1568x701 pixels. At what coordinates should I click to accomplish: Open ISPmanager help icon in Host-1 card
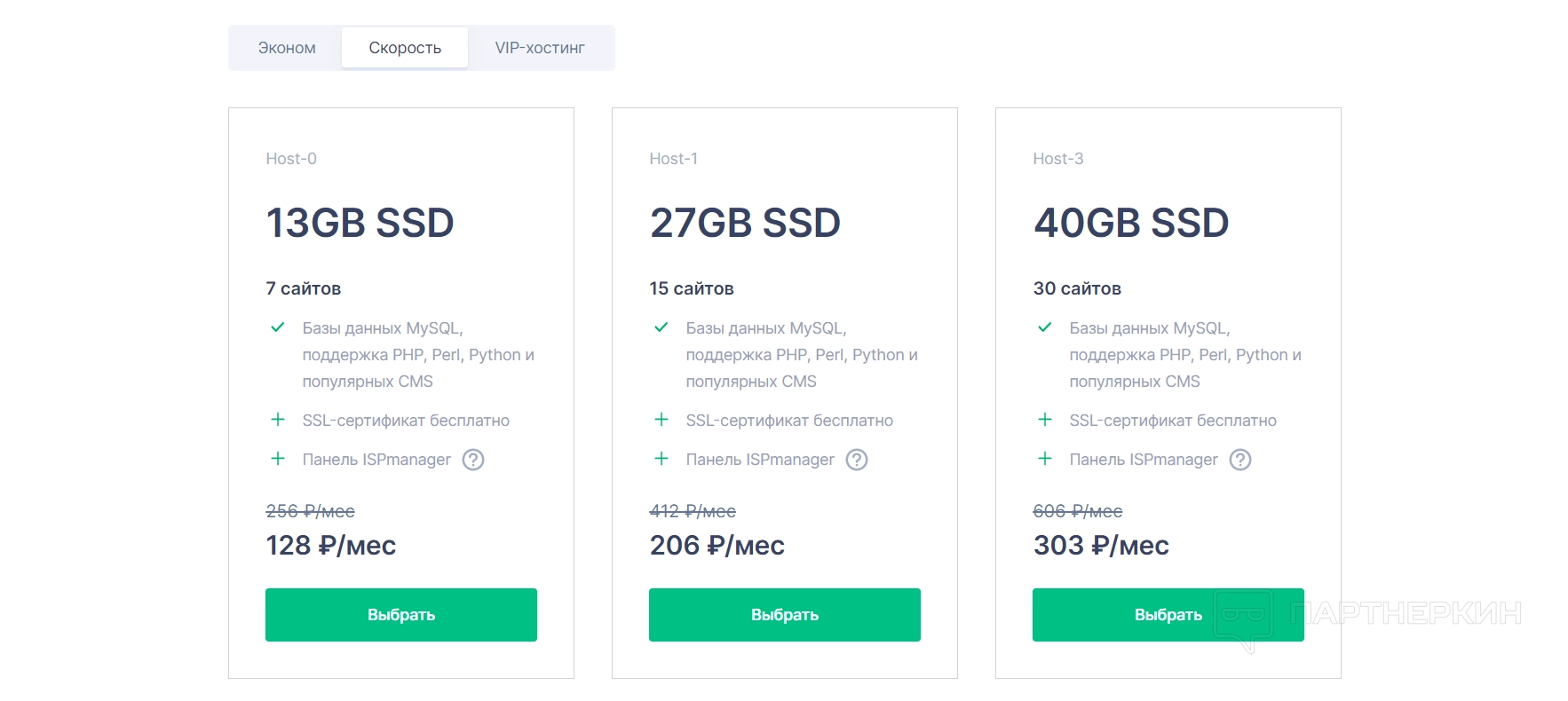(857, 460)
